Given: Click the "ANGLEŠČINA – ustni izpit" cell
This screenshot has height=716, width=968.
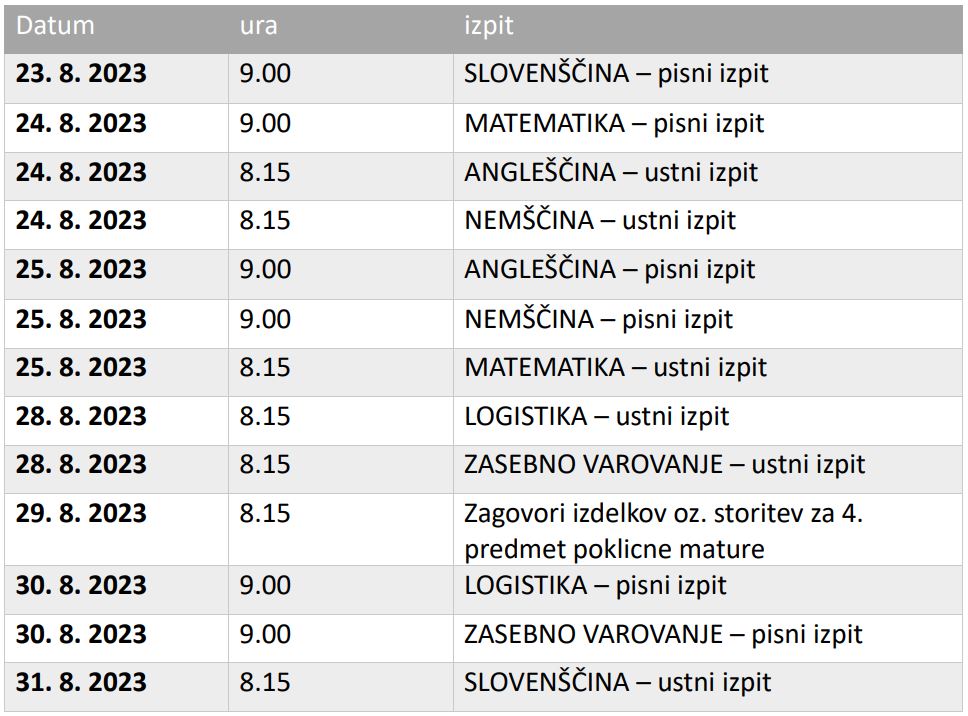Looking at the screenshot, I should pyautogui.click(x=611, y=172).
